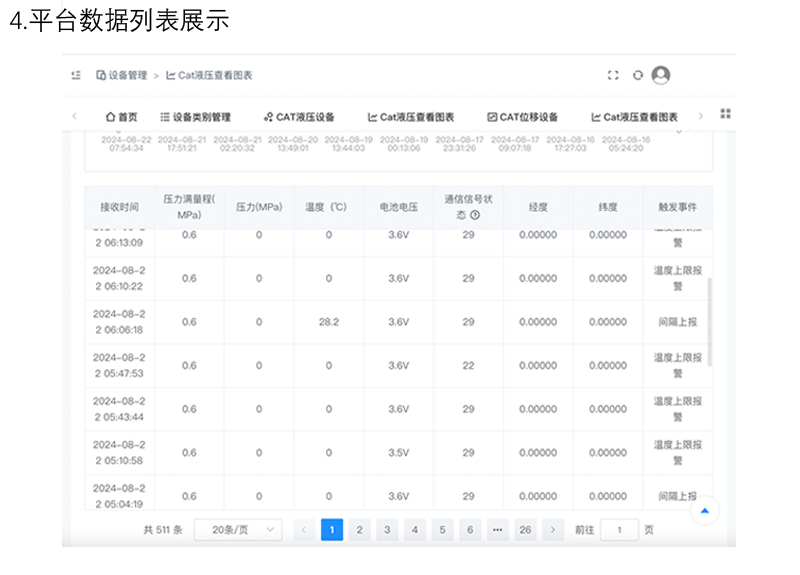Viewport: 800px width, 575px height.
Task: Click the back-to-top arrow button
Action: [x=705, y=511]
